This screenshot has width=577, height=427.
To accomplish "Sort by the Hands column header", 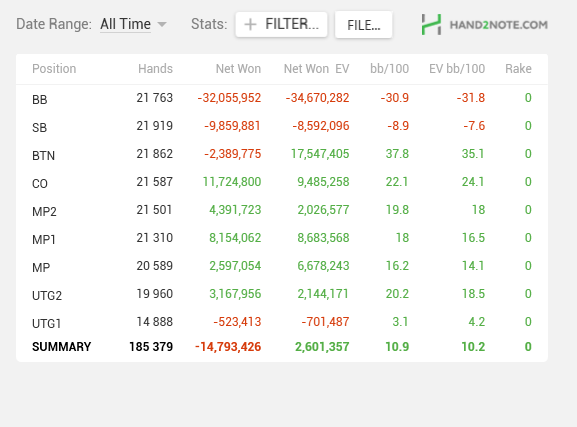I will [x=155, y=69].
